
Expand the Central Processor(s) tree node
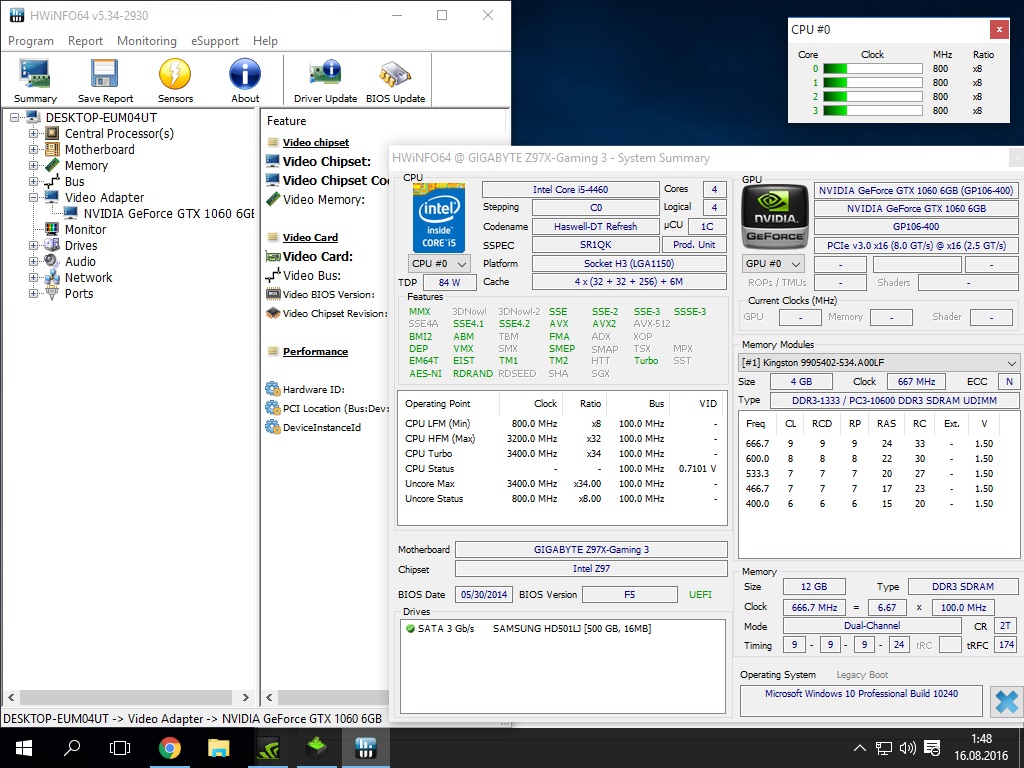[35, 133]
